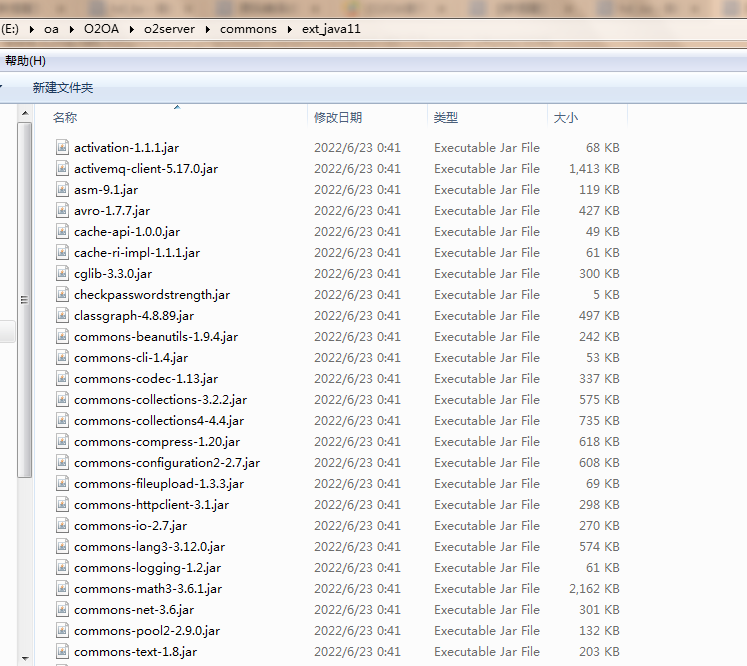Click the 2,162 KB size cell

coord(594,589)
